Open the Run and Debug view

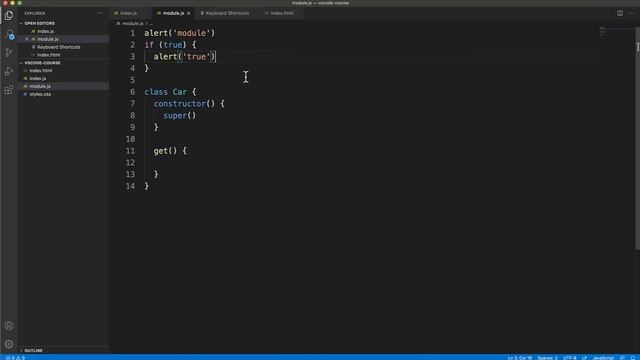pyautogui.click(x=9, y=71)
